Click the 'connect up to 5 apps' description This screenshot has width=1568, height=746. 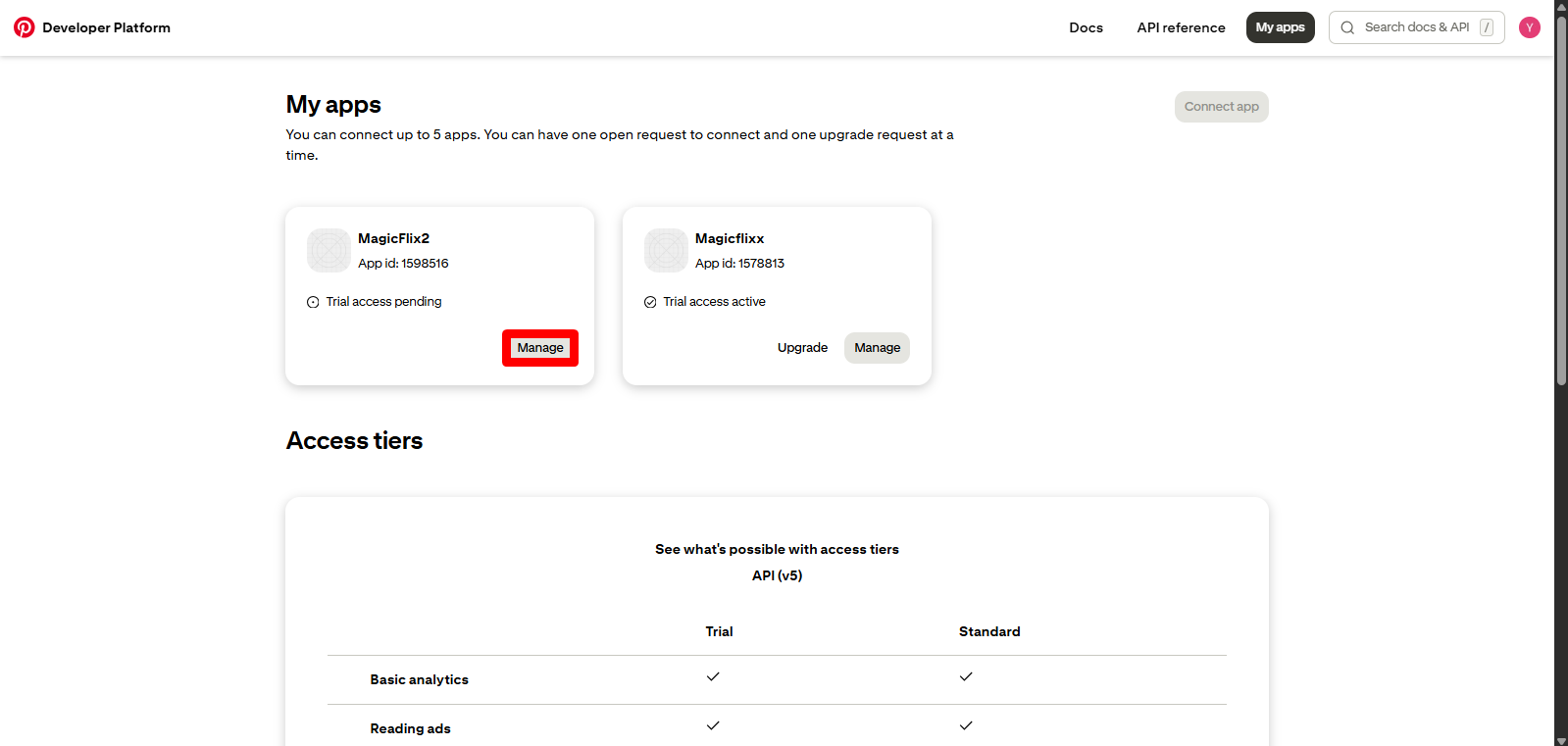[x=620, y=145]
